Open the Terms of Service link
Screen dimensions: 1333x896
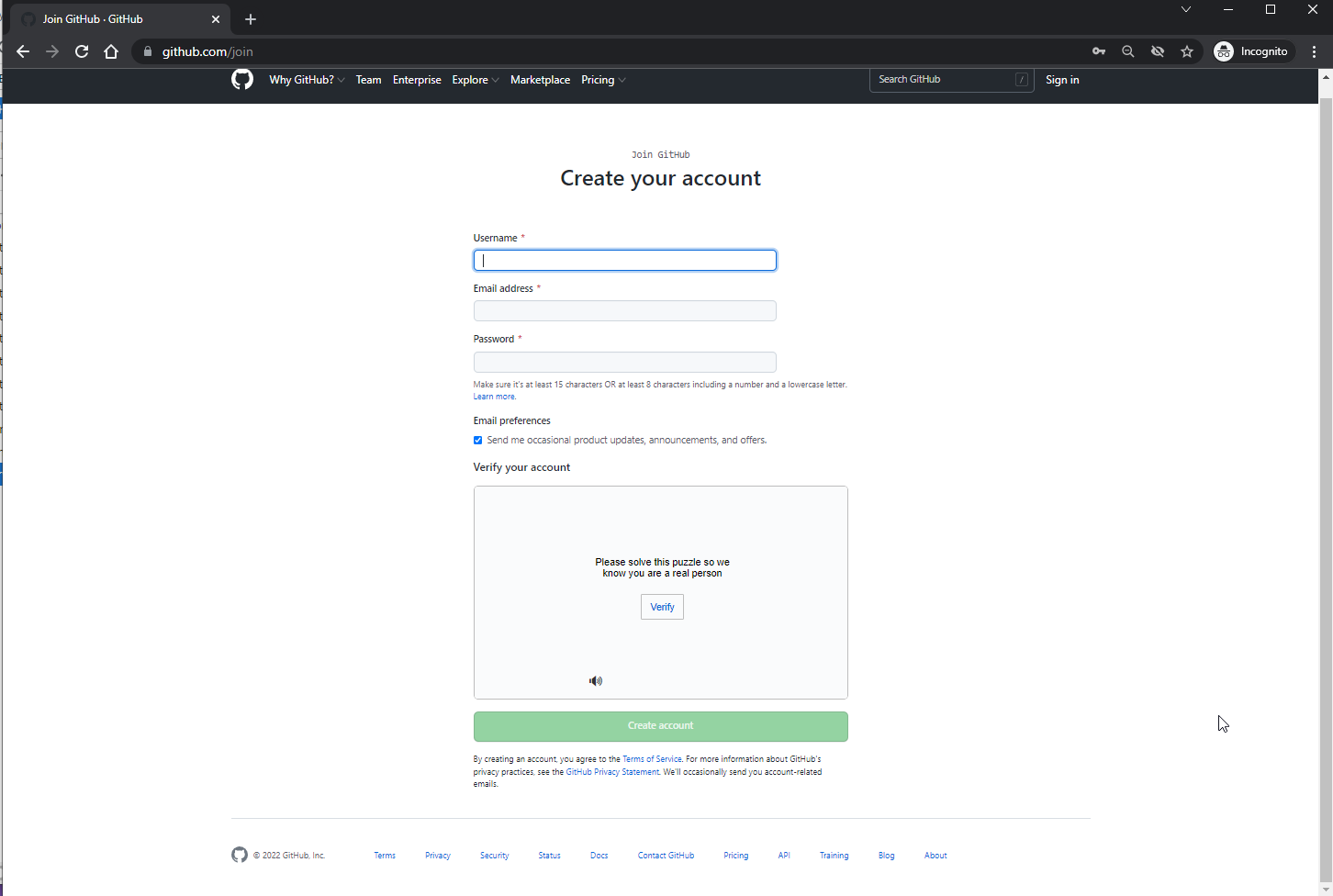pyautogui.click(x=652, y=759)
